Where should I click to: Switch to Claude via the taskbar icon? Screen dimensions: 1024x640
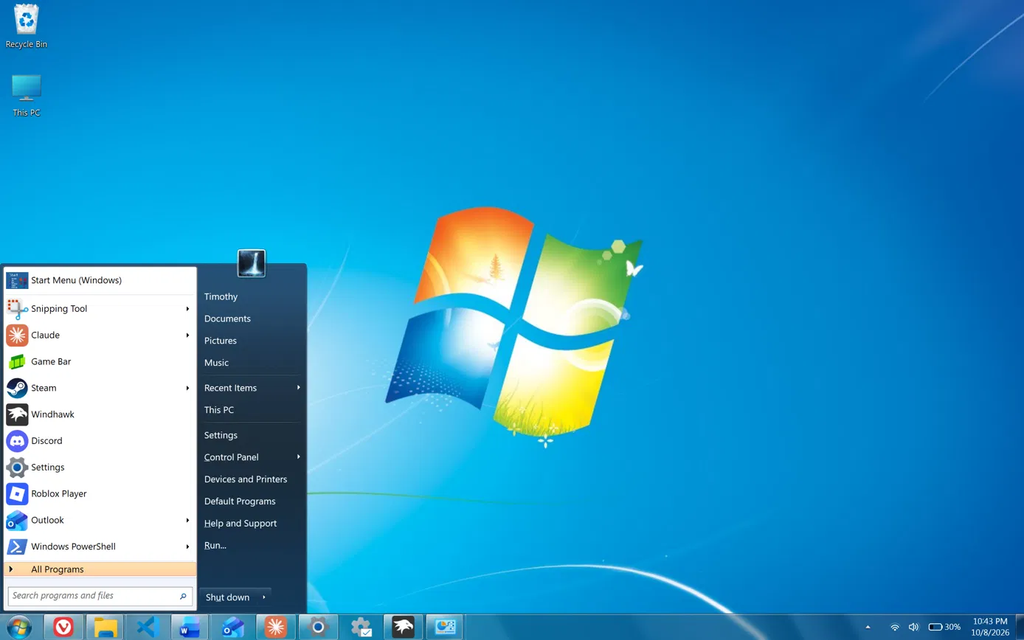[275, 628]
